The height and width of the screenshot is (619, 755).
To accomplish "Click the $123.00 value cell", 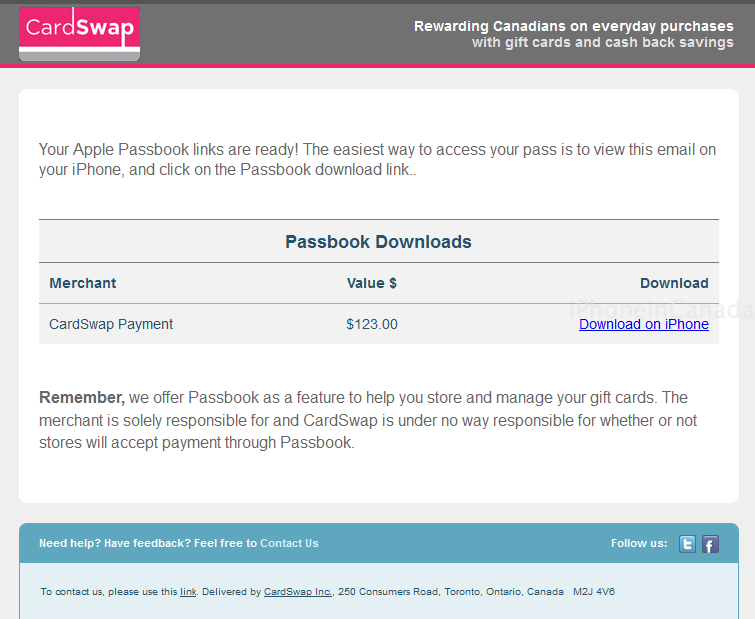I will (372, 324).
